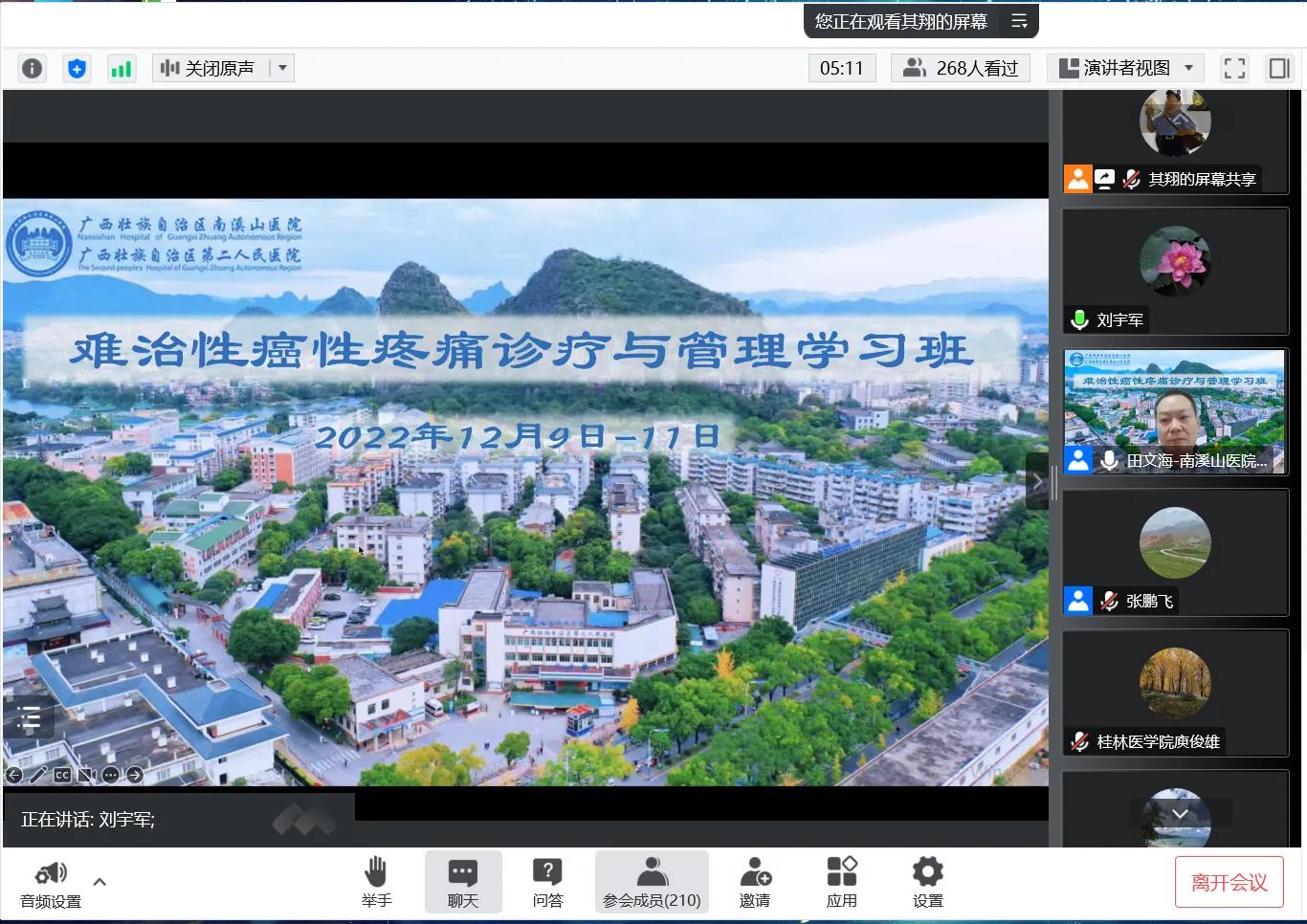Check the green network signal icon
Image resolution: width=1307 pixels, height=924 pixels.
pos(122,68)
